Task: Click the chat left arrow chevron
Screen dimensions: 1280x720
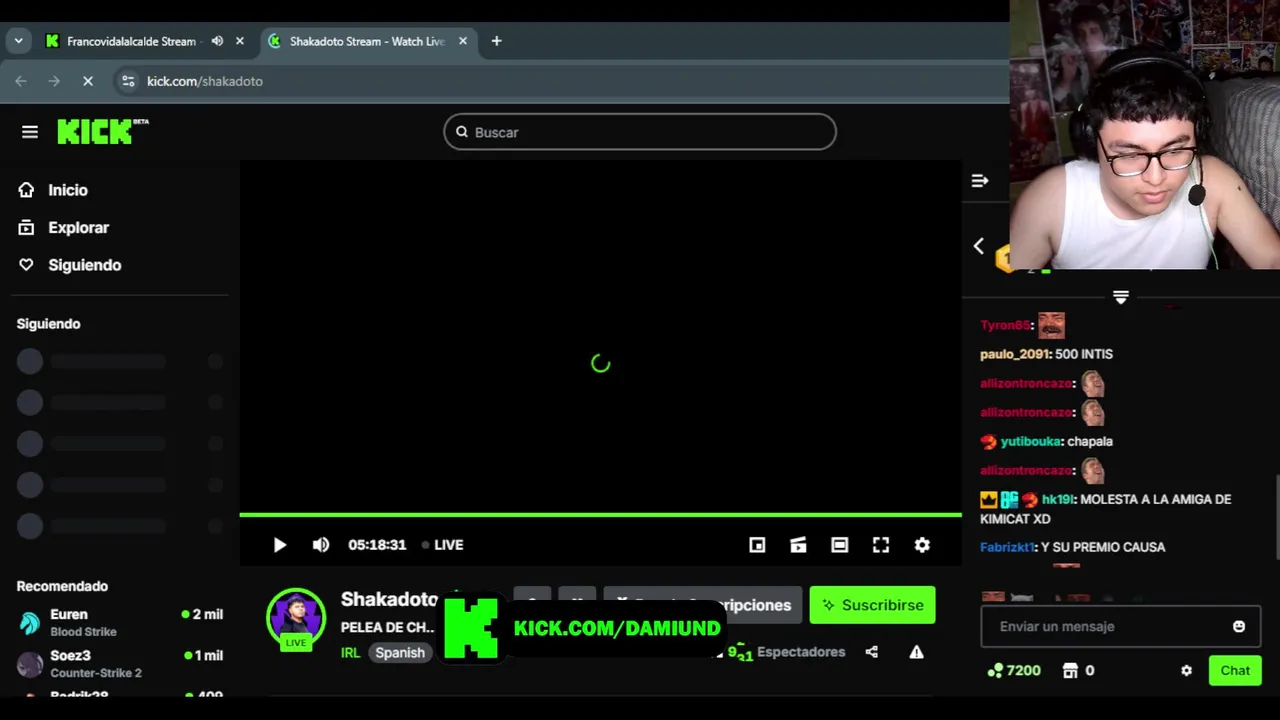Action: pos(979,246)
